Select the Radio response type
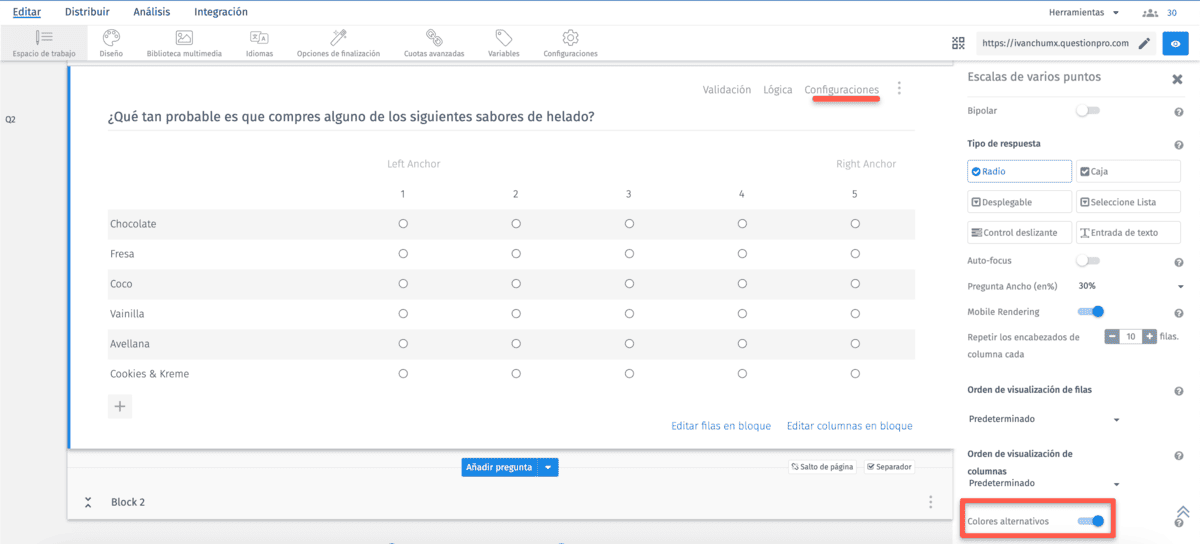 (1020, 171)
